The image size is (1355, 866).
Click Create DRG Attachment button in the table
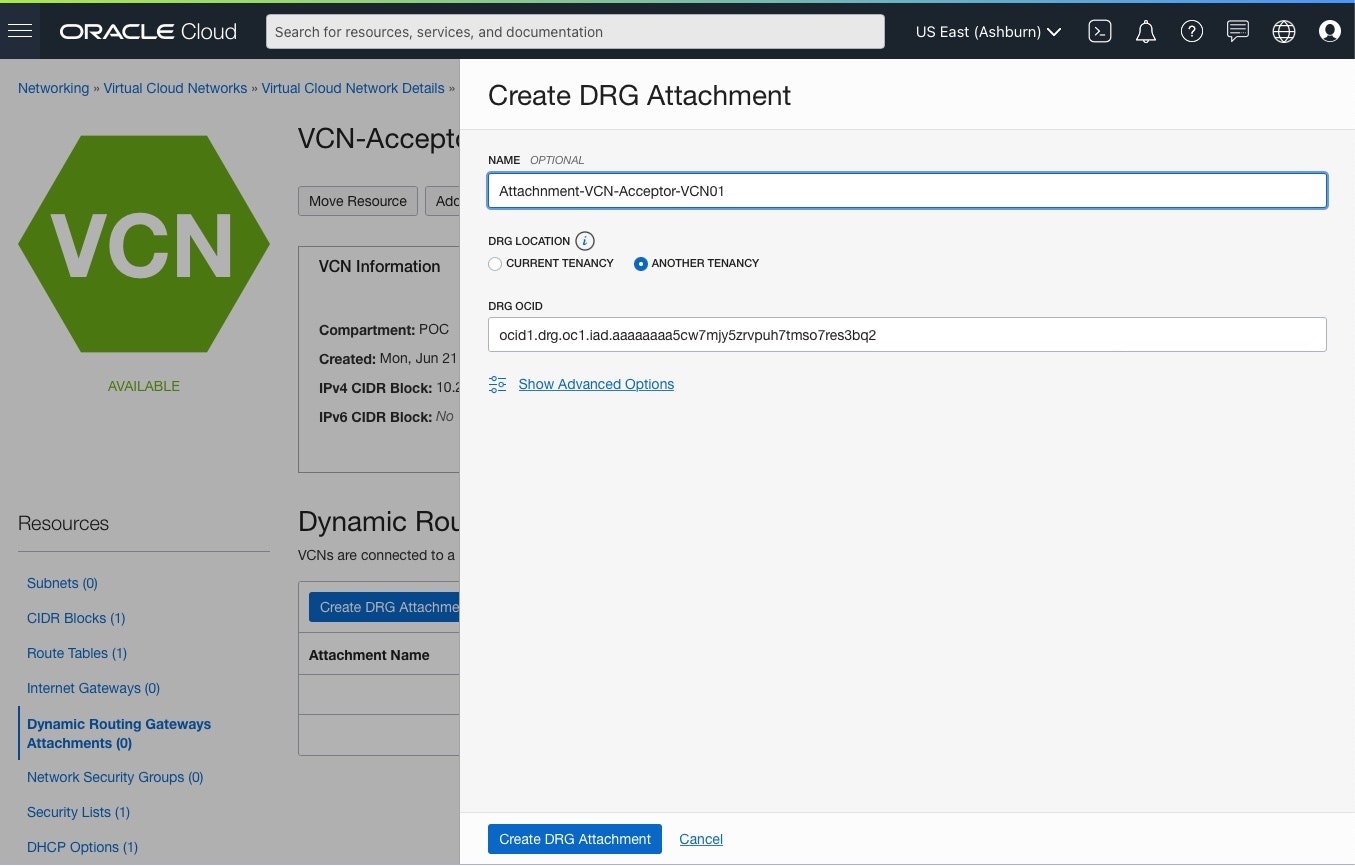(384, 607)
